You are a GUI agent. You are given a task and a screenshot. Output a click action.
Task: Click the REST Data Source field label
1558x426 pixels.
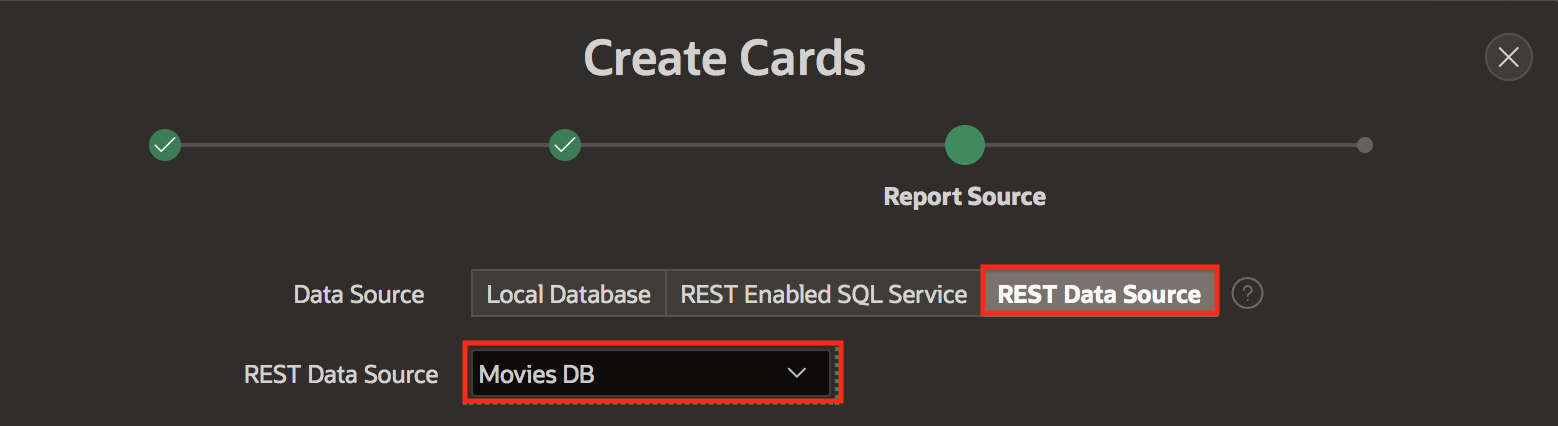pyautogui.click(x=341, y=374)
